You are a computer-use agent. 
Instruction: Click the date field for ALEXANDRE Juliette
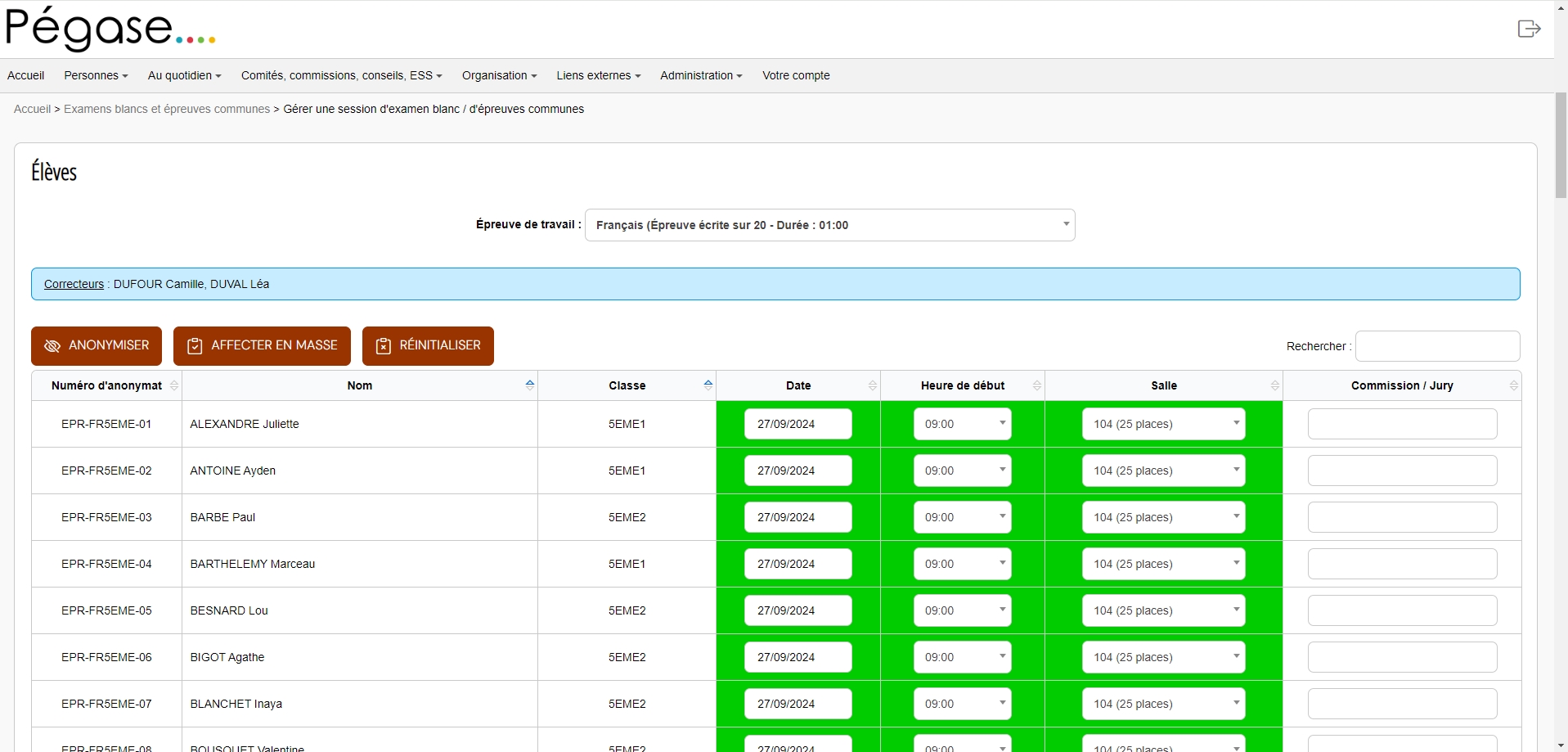[798, 424]
